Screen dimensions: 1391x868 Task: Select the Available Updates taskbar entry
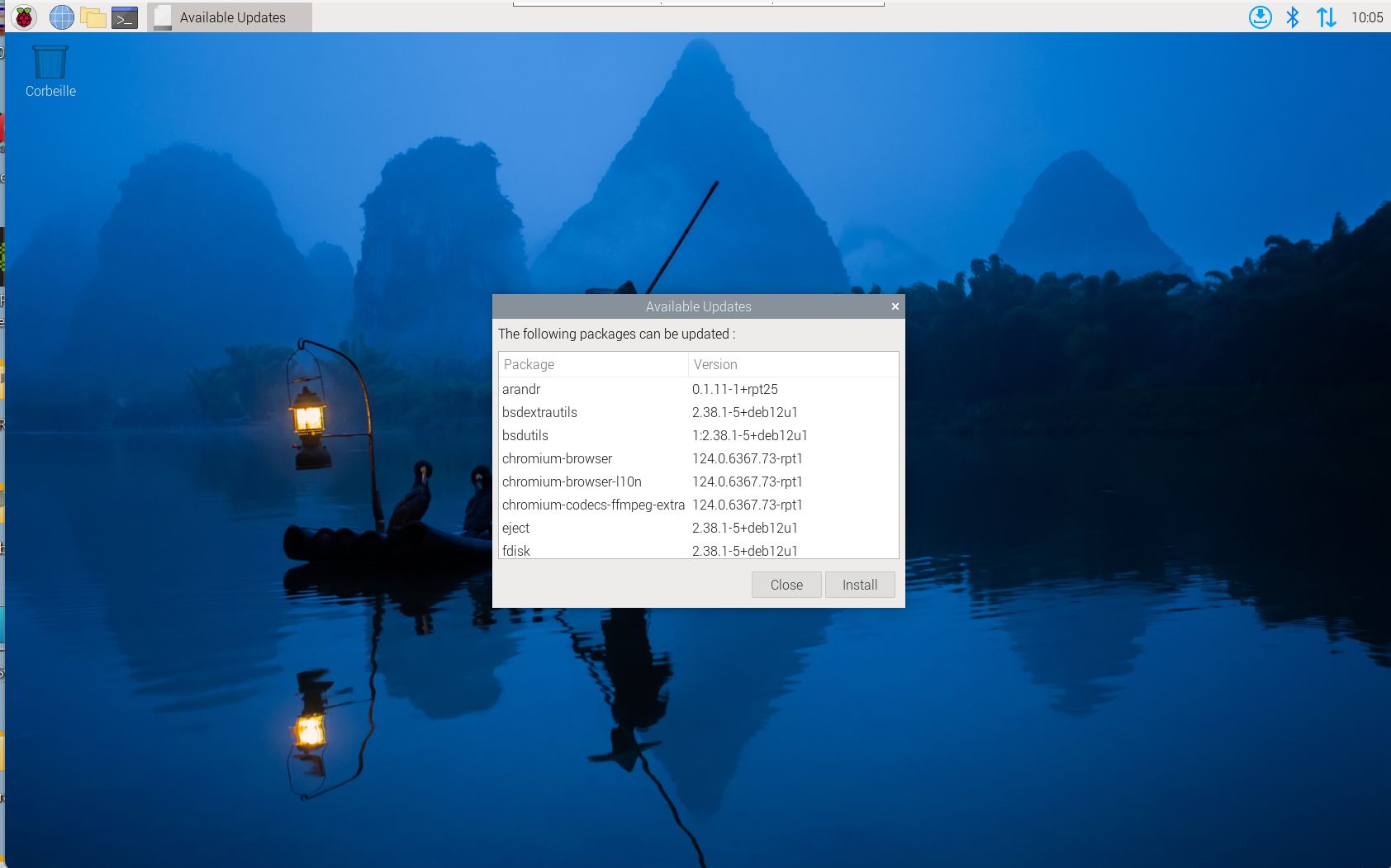point(230,17)
